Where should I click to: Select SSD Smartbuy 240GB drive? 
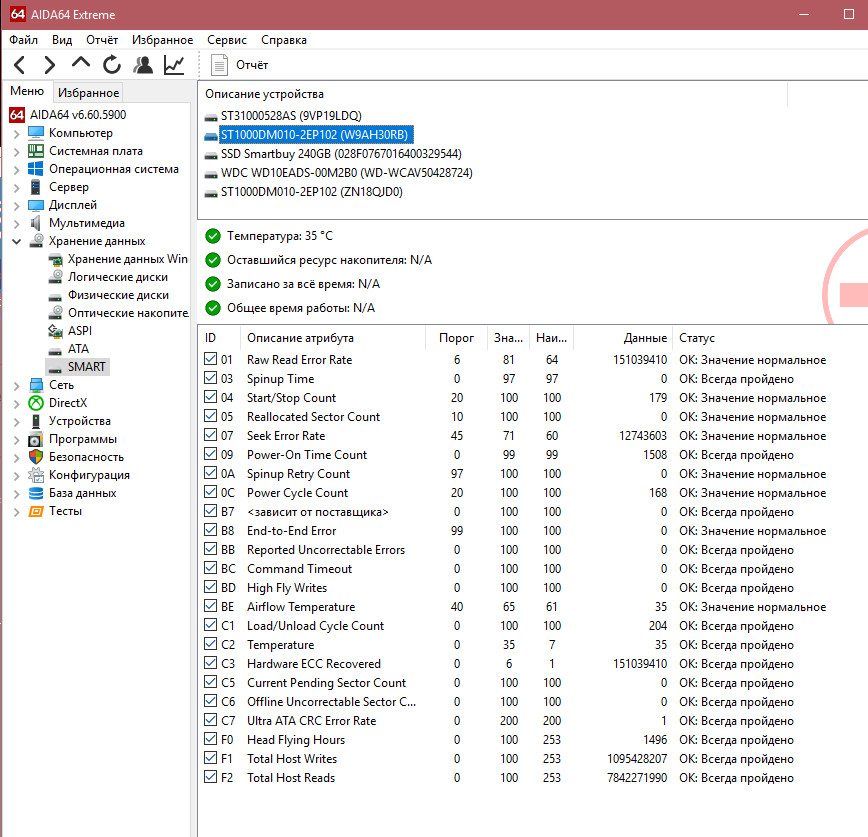tap(341, 153)
